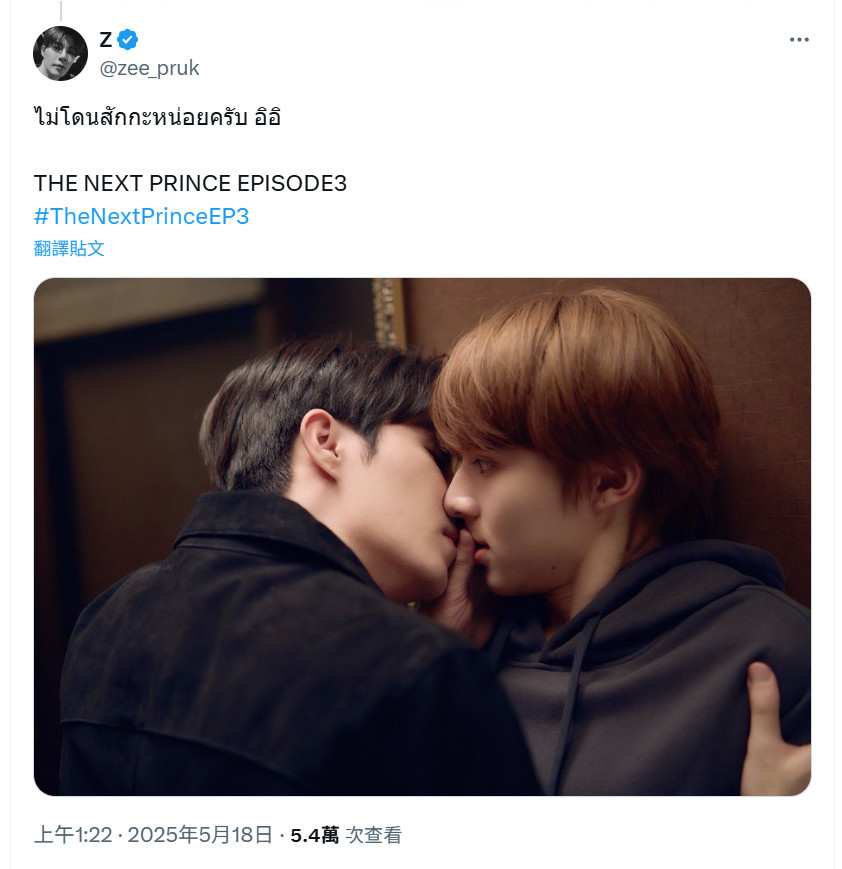Viewport: 842px width, 869px height.
Task: Click the Thai caption text line
Action: point(157,117)
